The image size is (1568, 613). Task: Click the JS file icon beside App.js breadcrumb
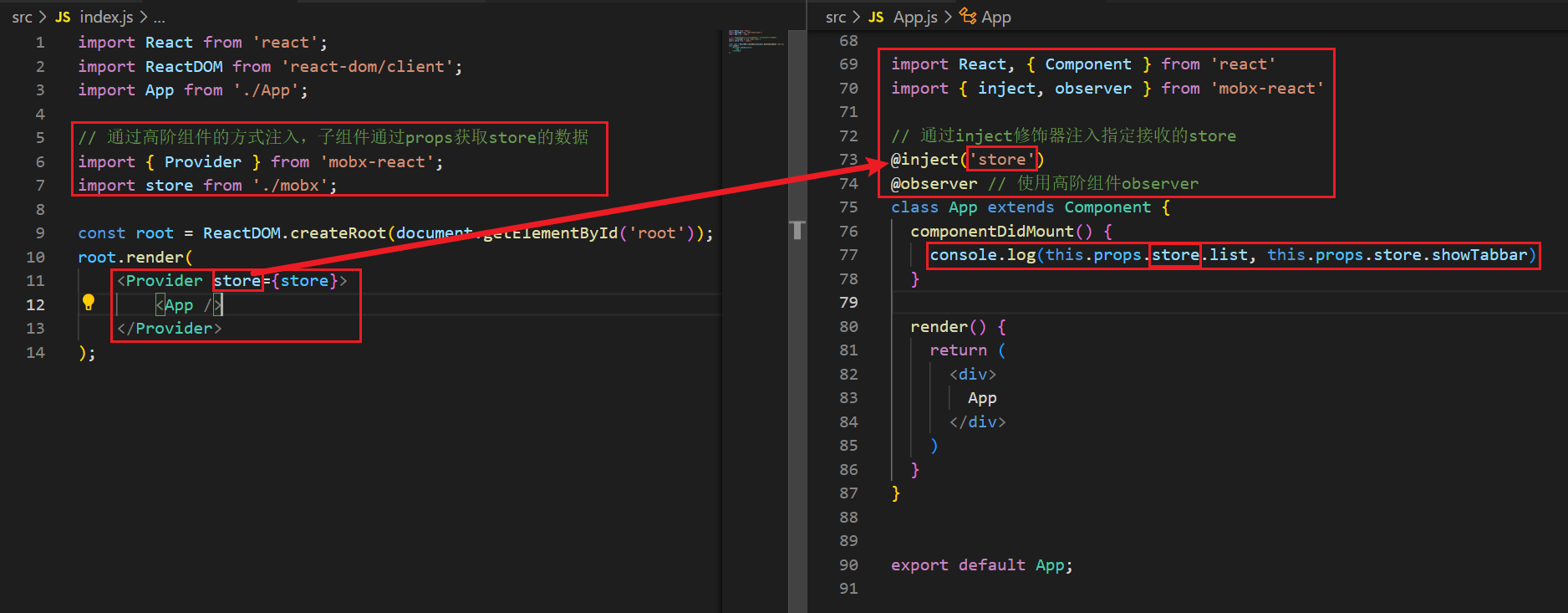tap(876, 17)
